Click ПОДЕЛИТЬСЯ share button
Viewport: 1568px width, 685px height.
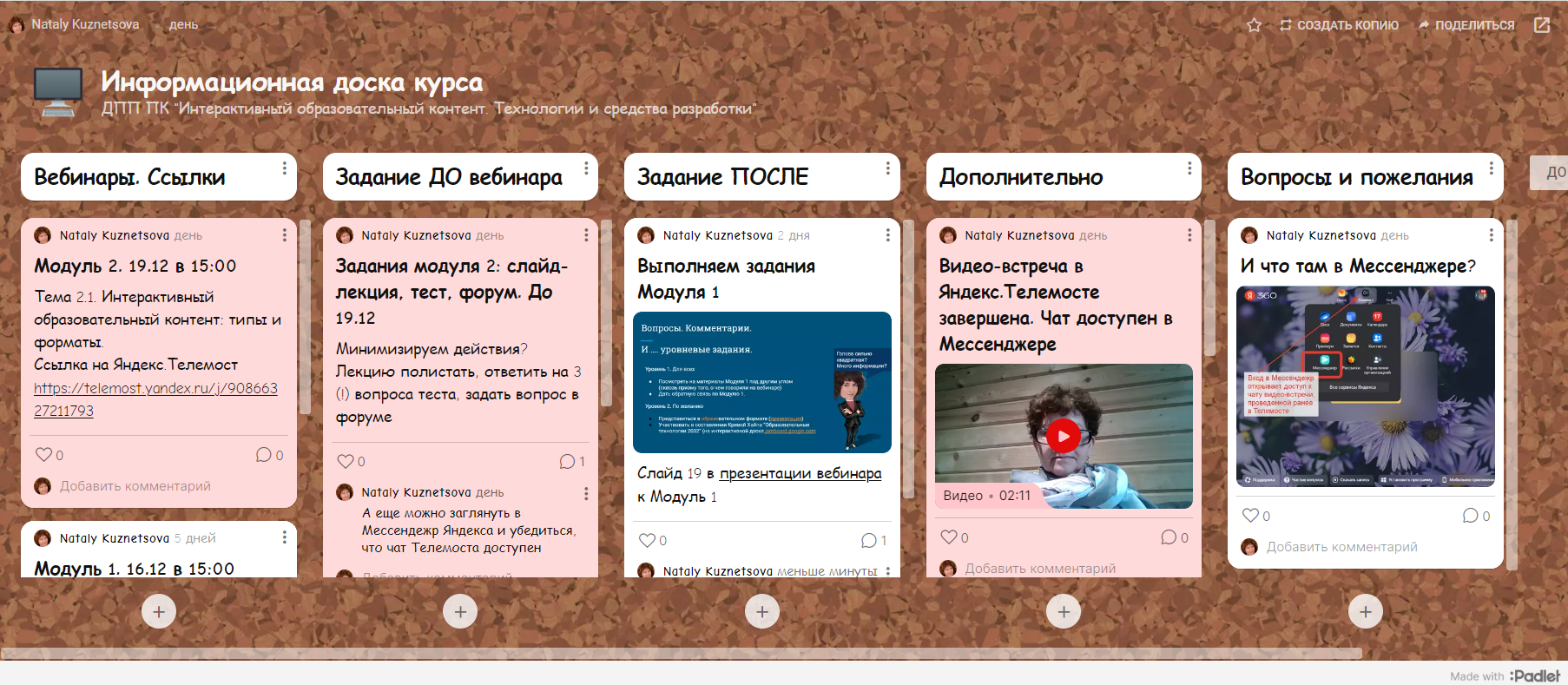(1466, 25)
